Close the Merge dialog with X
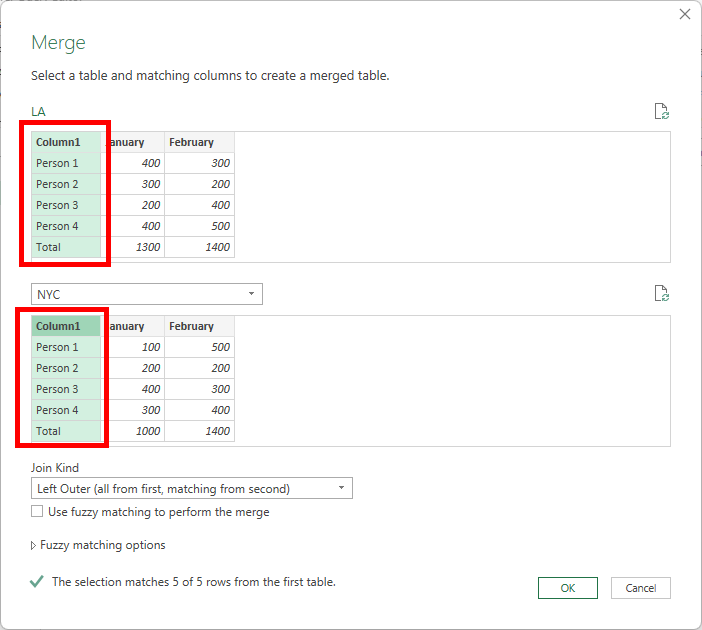This screenshot has width=702, height=630. (x=685, y=14)
